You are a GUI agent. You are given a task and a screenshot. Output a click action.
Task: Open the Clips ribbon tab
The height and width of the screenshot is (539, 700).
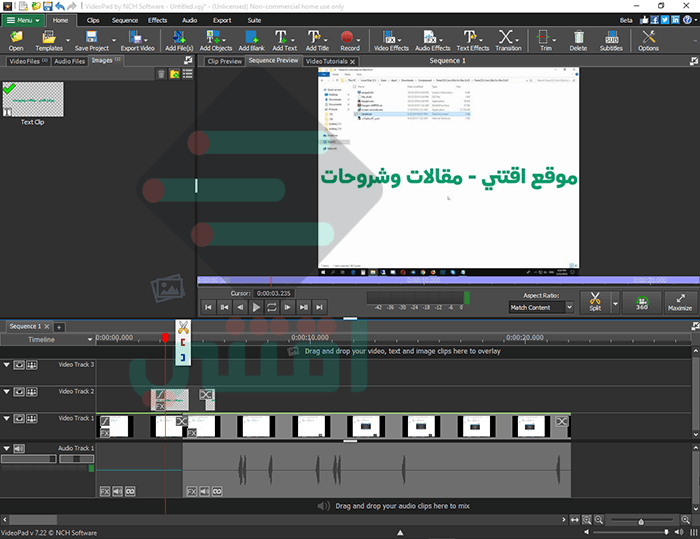click(93, 20)
